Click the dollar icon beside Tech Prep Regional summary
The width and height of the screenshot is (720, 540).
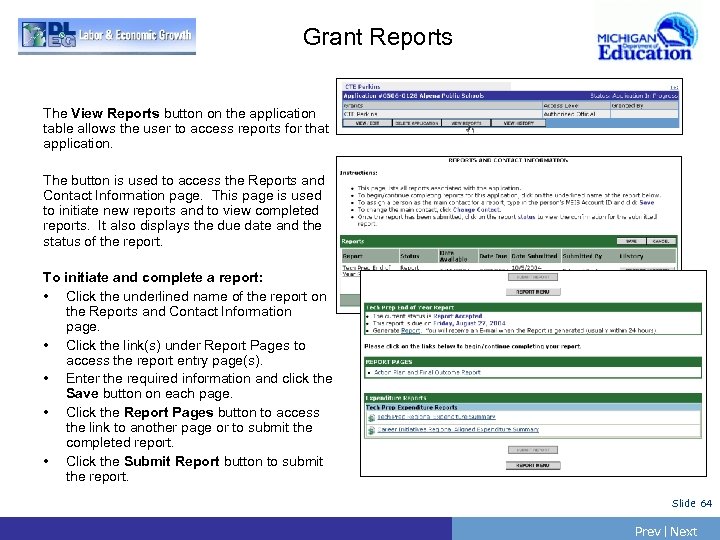tap(371, 417)
